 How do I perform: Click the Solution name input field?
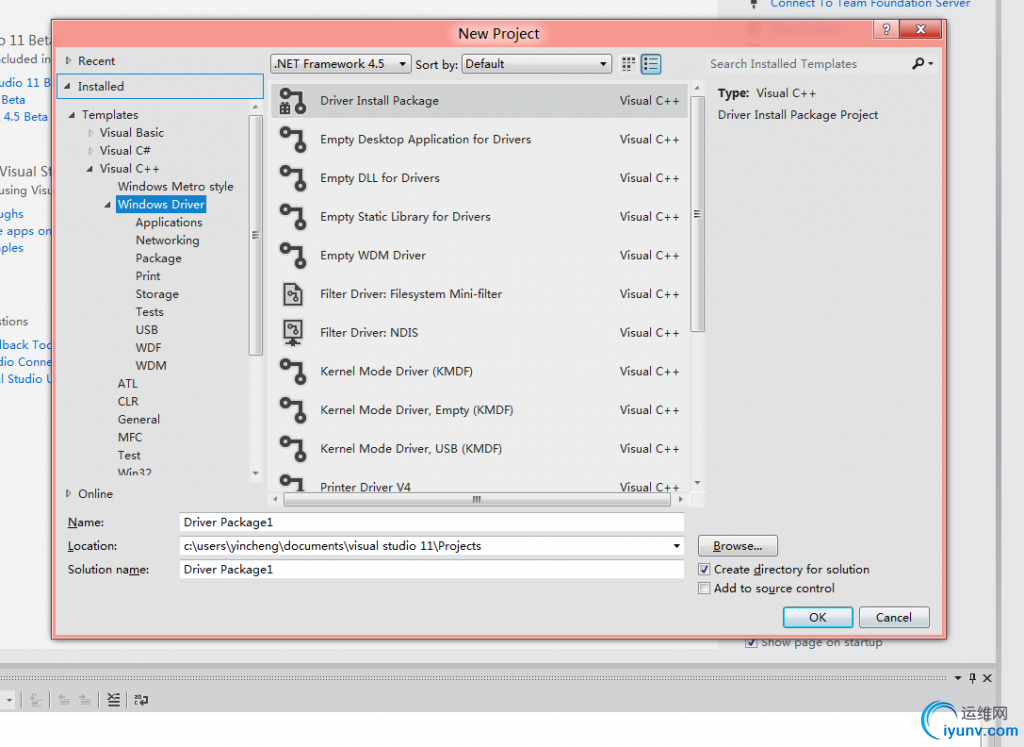pos(431,569)
